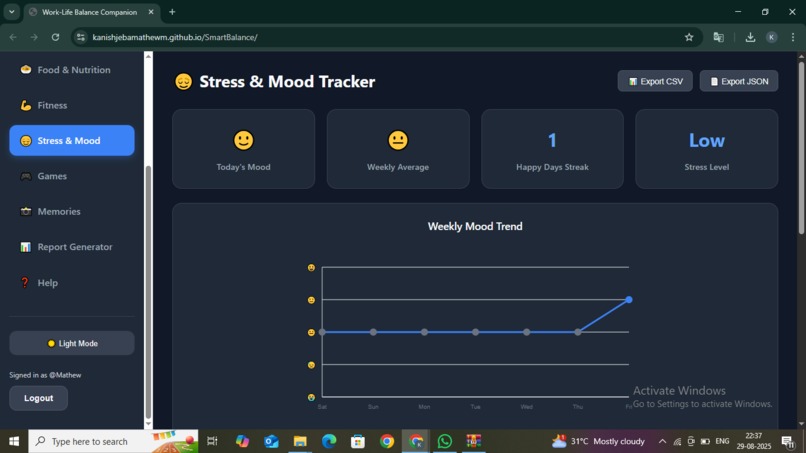The image size is (806, 453).
Task: Open Chrome profile K avatar
Action: (x=772, y=37)
